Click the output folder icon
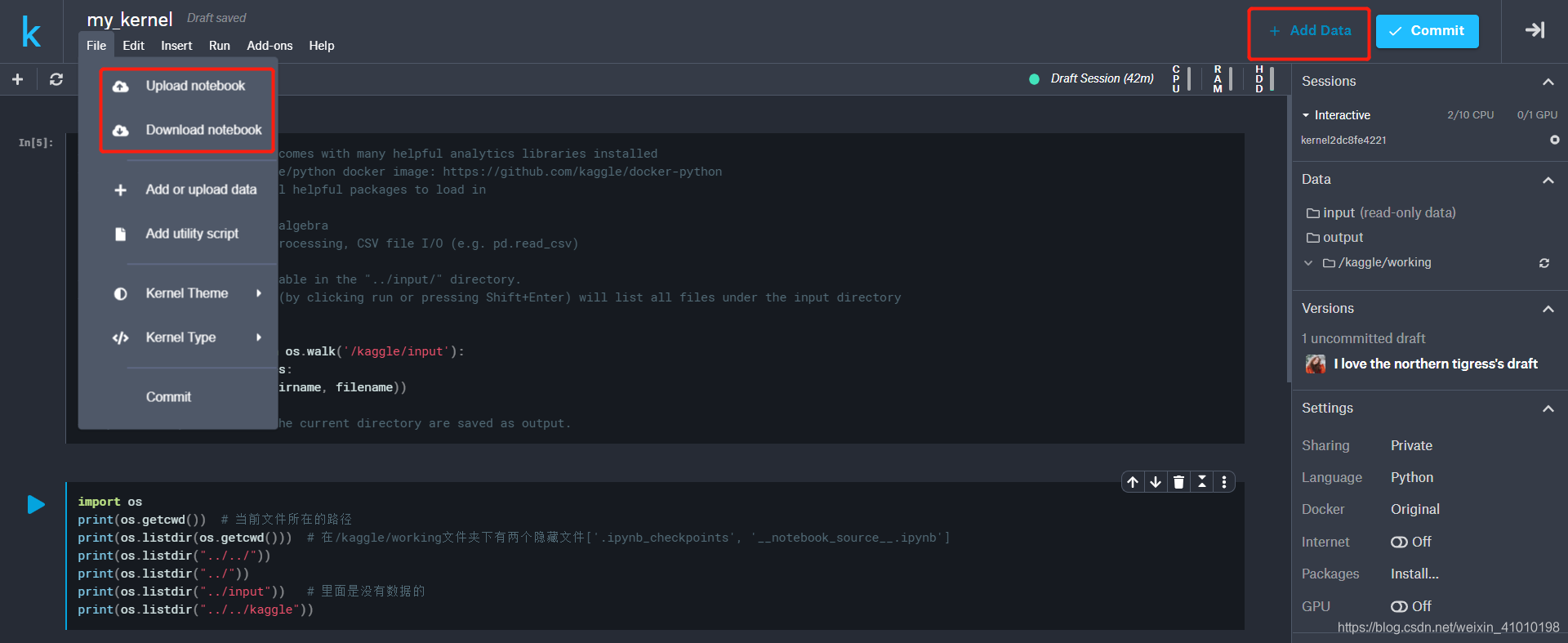Viewport: 1568px width, 643px height. click(x=1313, y=238)
